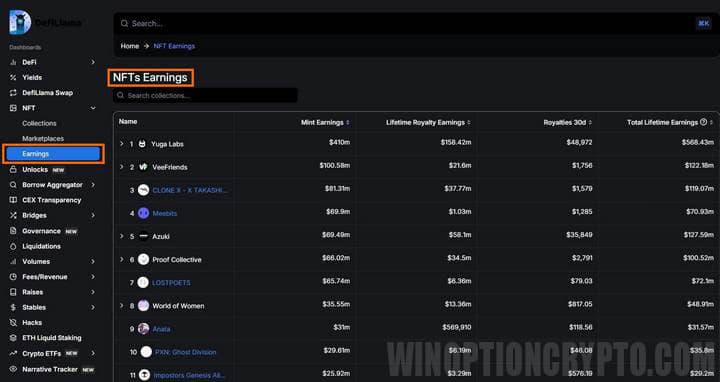Focus the top Search bar
The image size is (720, 382).
coord(416,23)
